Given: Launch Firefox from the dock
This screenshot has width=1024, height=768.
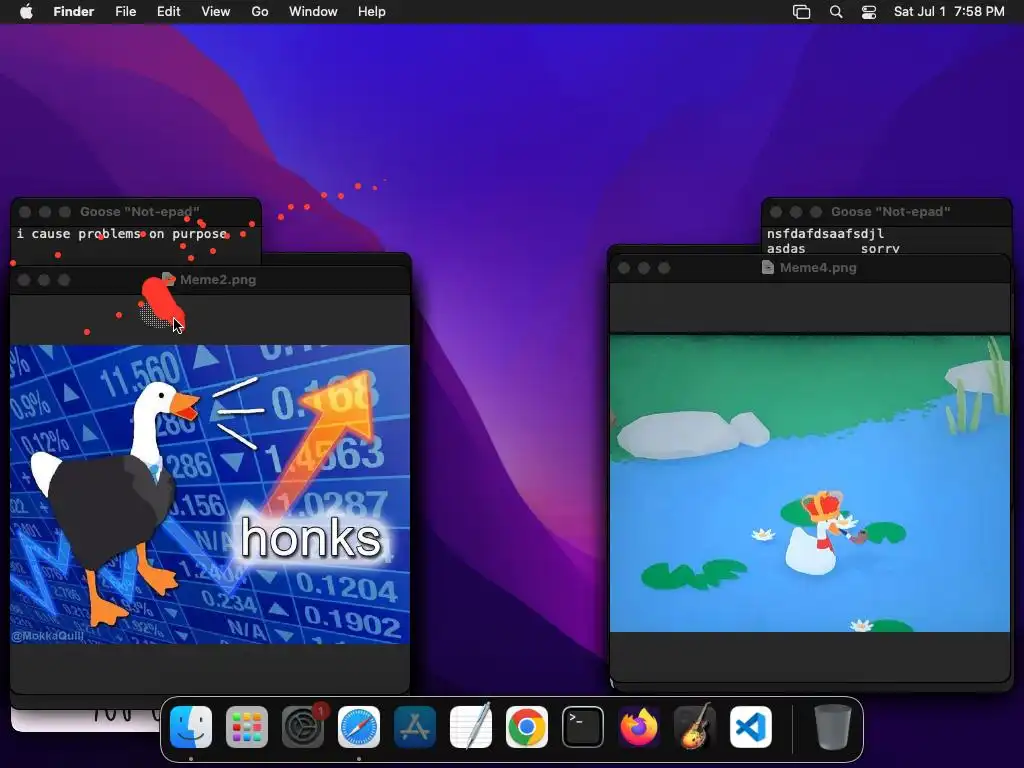Looking at the screenshot, I should pos(639,727).
